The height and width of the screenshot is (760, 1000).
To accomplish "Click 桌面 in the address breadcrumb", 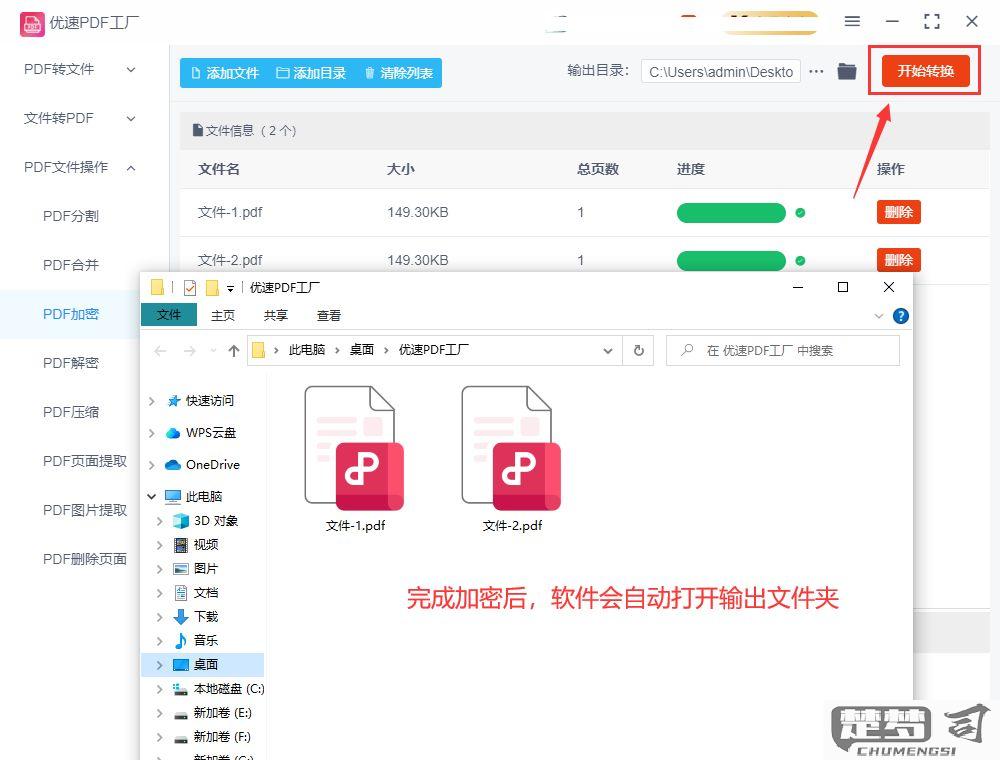I will click(x=362, y=350).
